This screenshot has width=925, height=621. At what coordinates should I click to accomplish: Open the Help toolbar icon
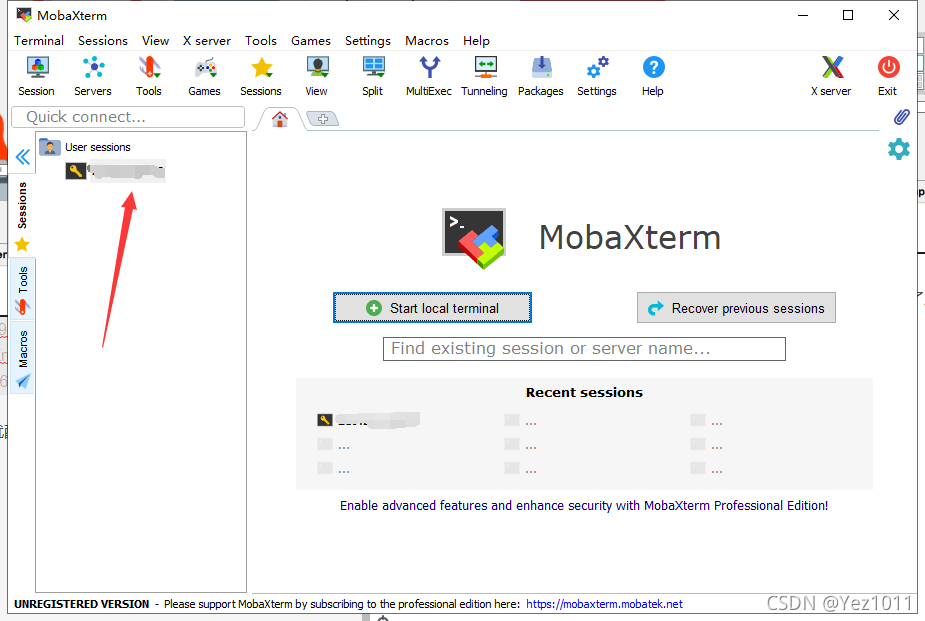(x=653, y=77)
